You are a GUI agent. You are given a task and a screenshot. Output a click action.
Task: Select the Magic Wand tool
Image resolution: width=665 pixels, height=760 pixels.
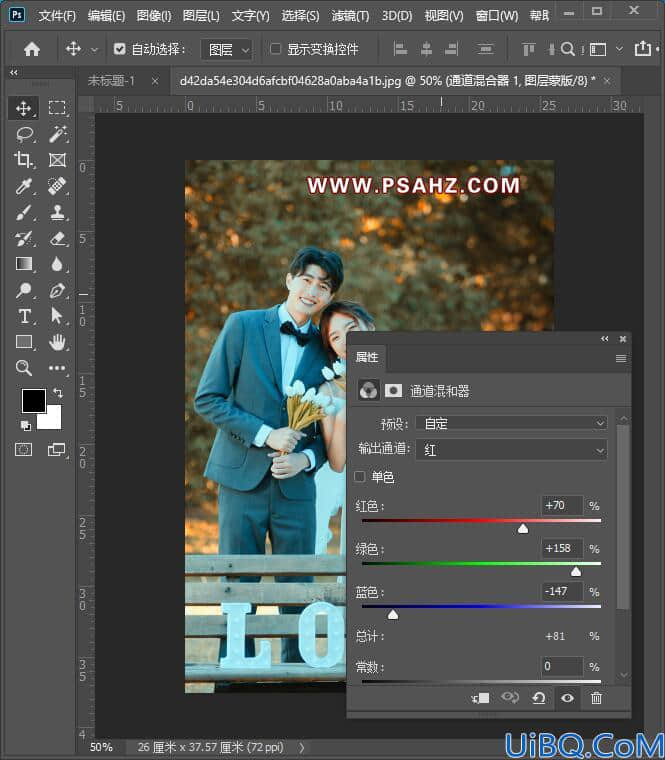(x=57, y=134)
